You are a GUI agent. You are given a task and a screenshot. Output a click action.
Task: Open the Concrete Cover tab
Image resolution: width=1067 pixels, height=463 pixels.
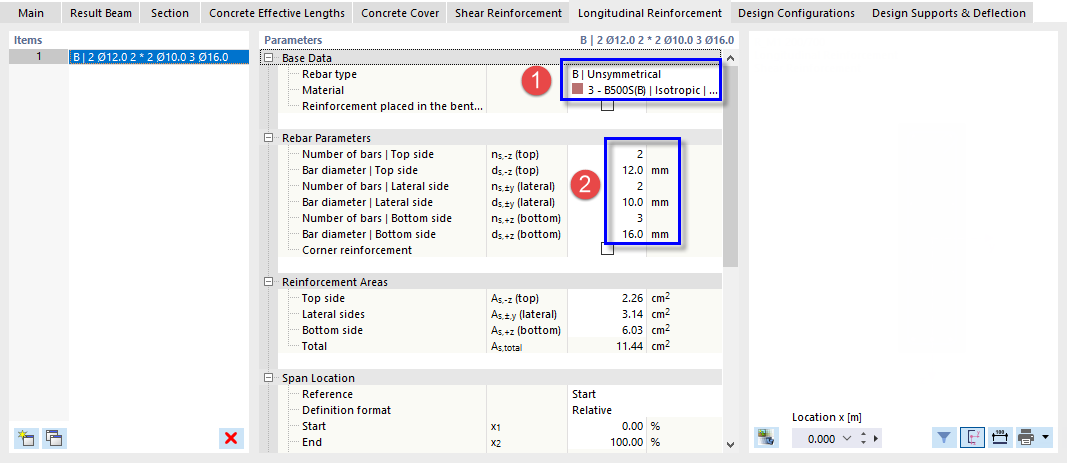[396, 13]
